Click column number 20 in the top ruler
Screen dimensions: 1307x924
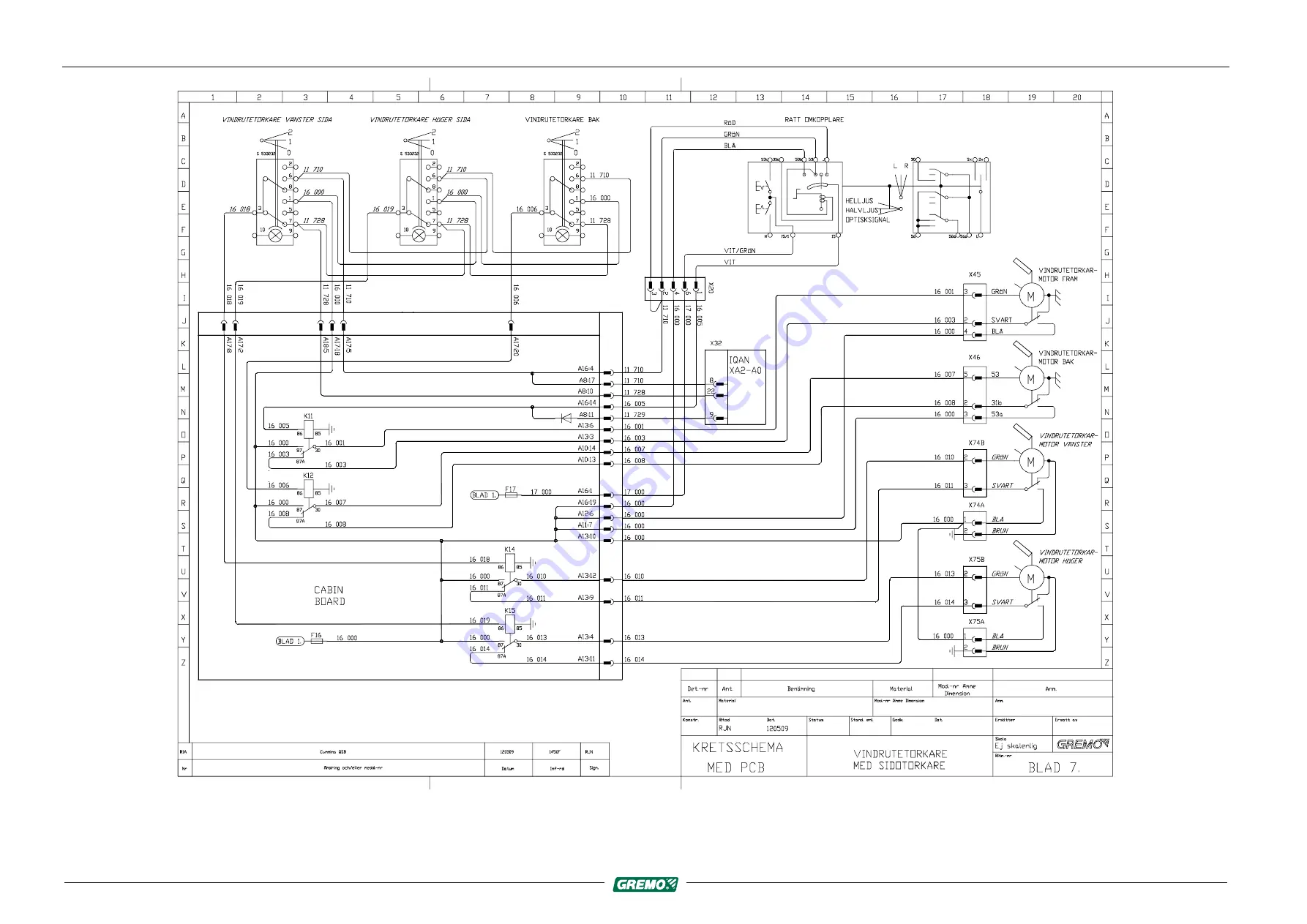pos(1076,97)
